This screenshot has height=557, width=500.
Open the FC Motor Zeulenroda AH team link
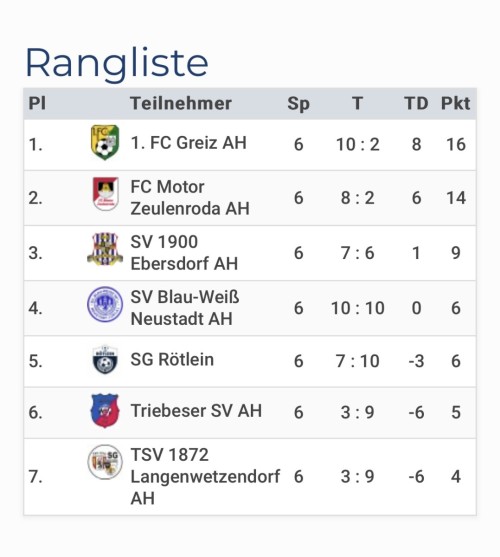click(190, 198)
